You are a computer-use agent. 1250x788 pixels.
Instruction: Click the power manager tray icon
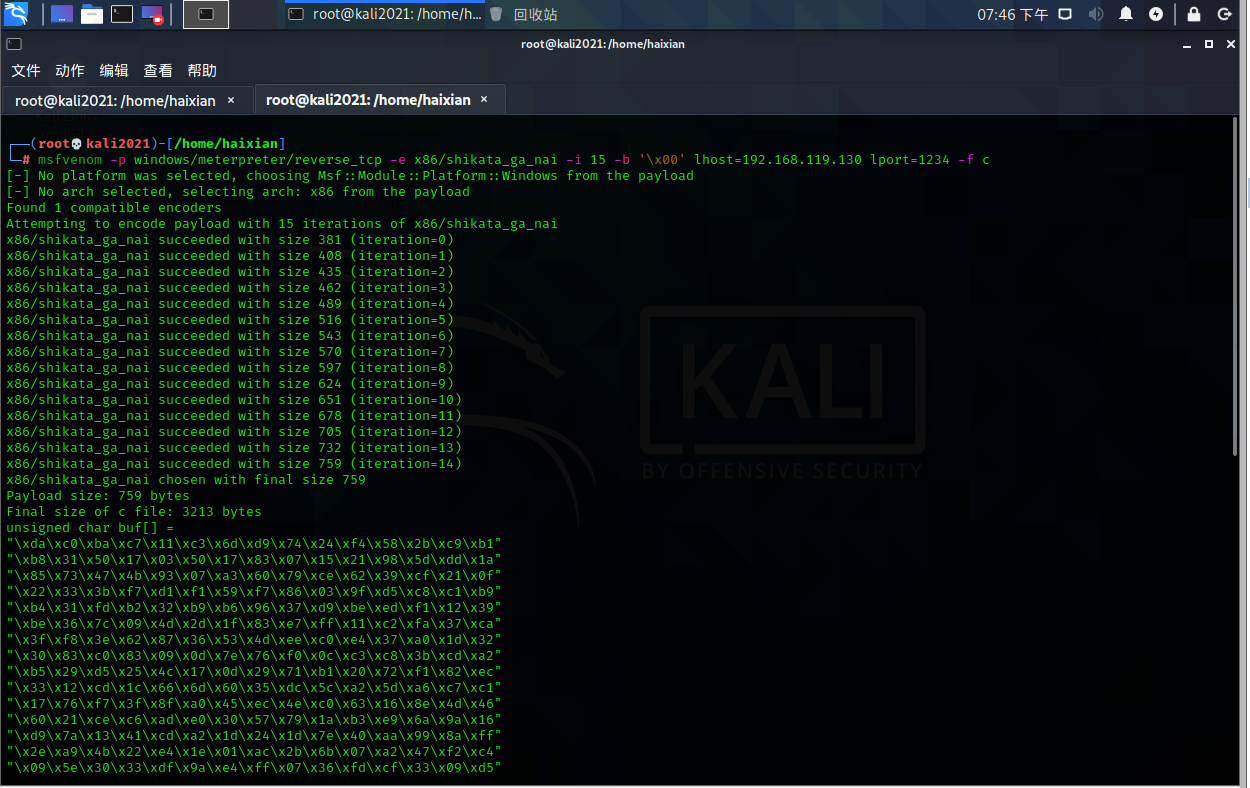(1156, 14)
